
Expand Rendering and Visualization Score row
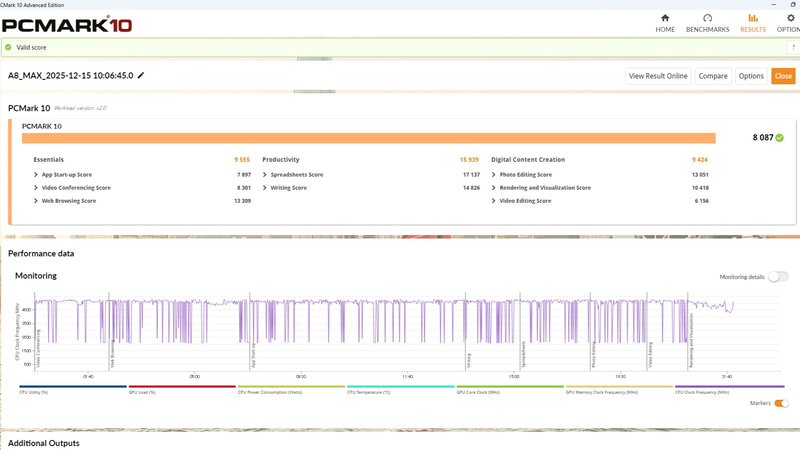pos(493,188)
